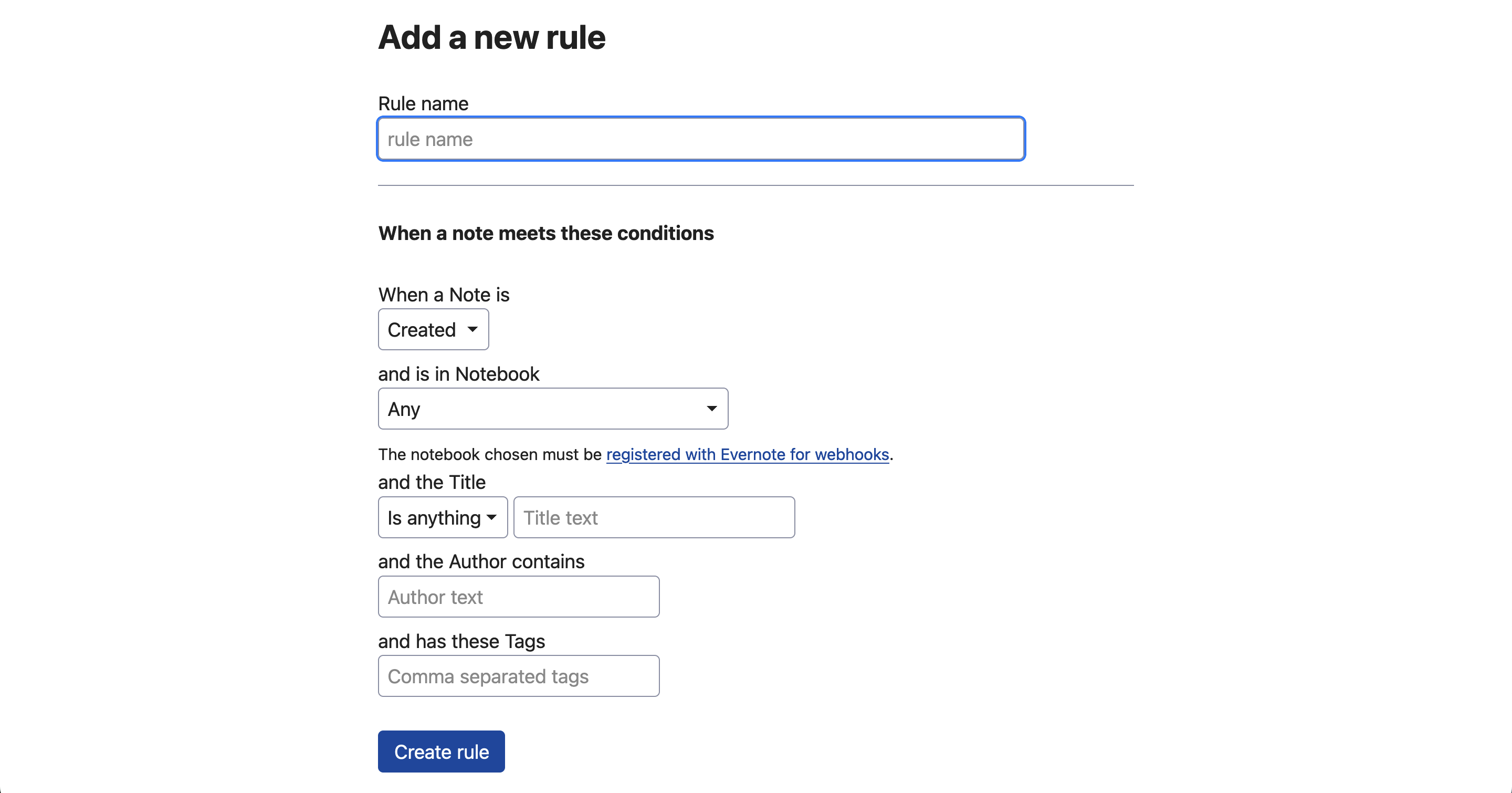Click the caret arrow in Created dropdown
1512x793 pixels.
pos(472,329)
